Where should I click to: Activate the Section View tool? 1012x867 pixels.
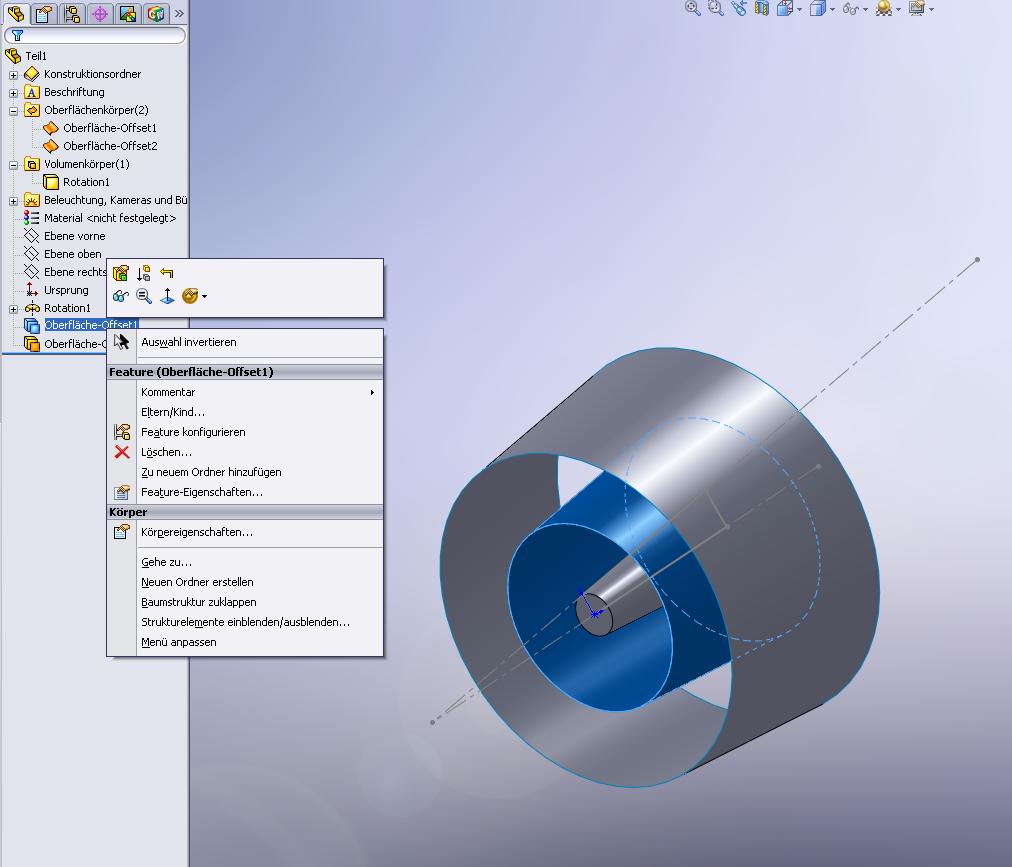762,8
